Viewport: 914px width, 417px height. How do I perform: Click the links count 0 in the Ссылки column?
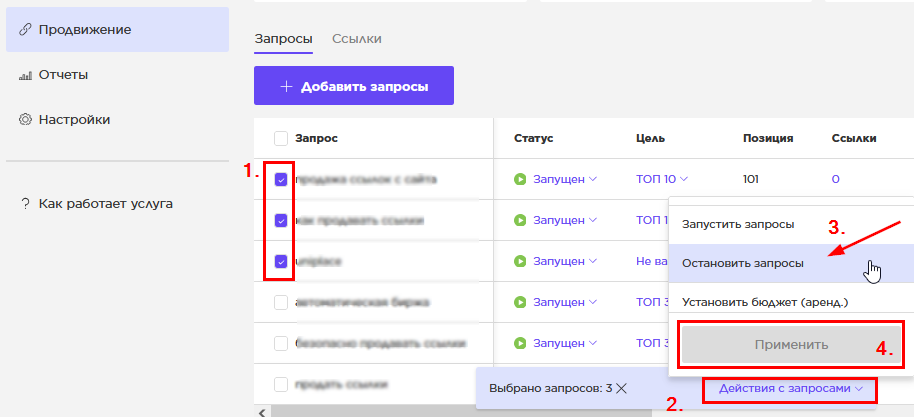pyautogui.click(x=835, y=179)
